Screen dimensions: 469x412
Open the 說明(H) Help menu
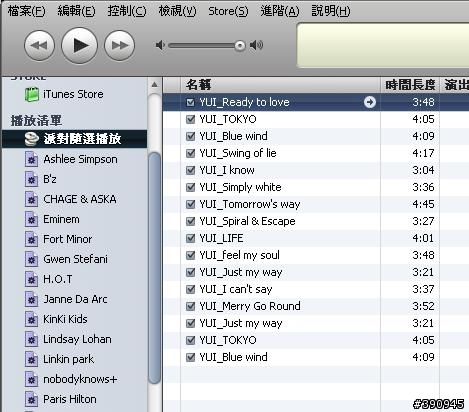[331, 11]
